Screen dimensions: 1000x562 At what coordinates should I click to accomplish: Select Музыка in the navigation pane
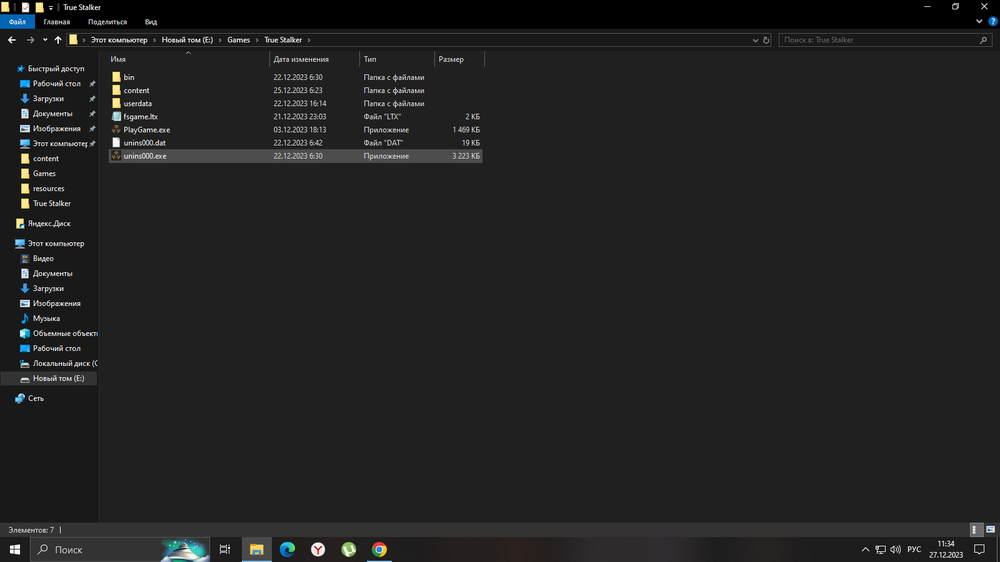46,318
